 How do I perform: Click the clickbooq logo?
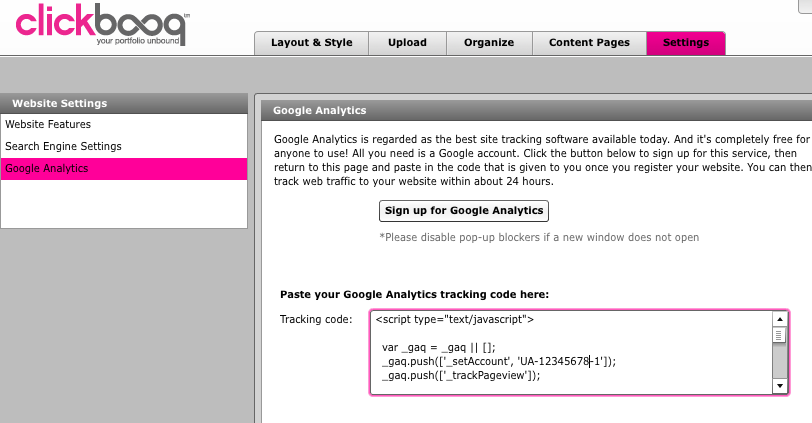coord(103,24)
